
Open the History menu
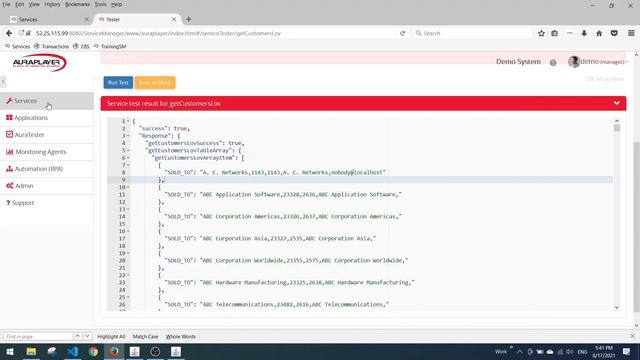52,4
